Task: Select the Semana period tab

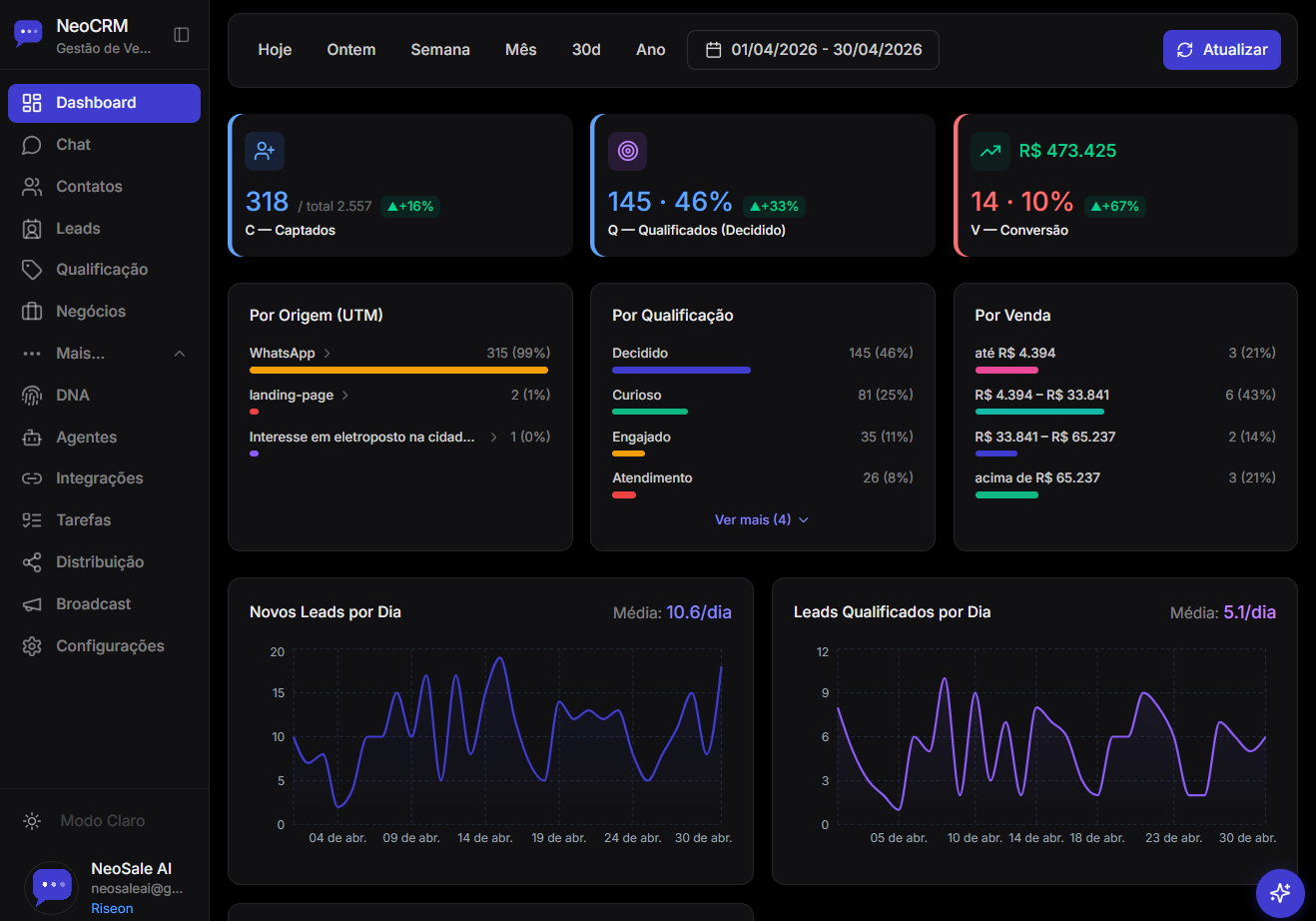Action: pyautogui.click(x=440, y=50)
